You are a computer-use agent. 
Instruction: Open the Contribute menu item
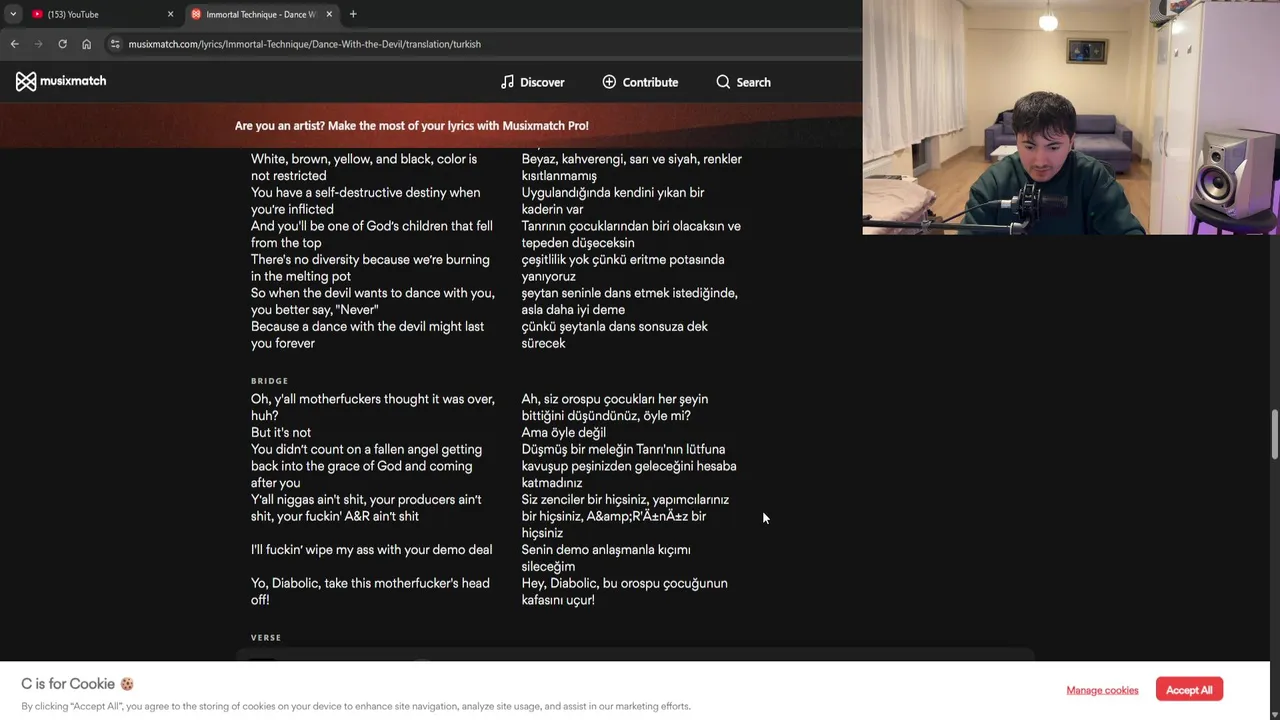click(640, 82)
